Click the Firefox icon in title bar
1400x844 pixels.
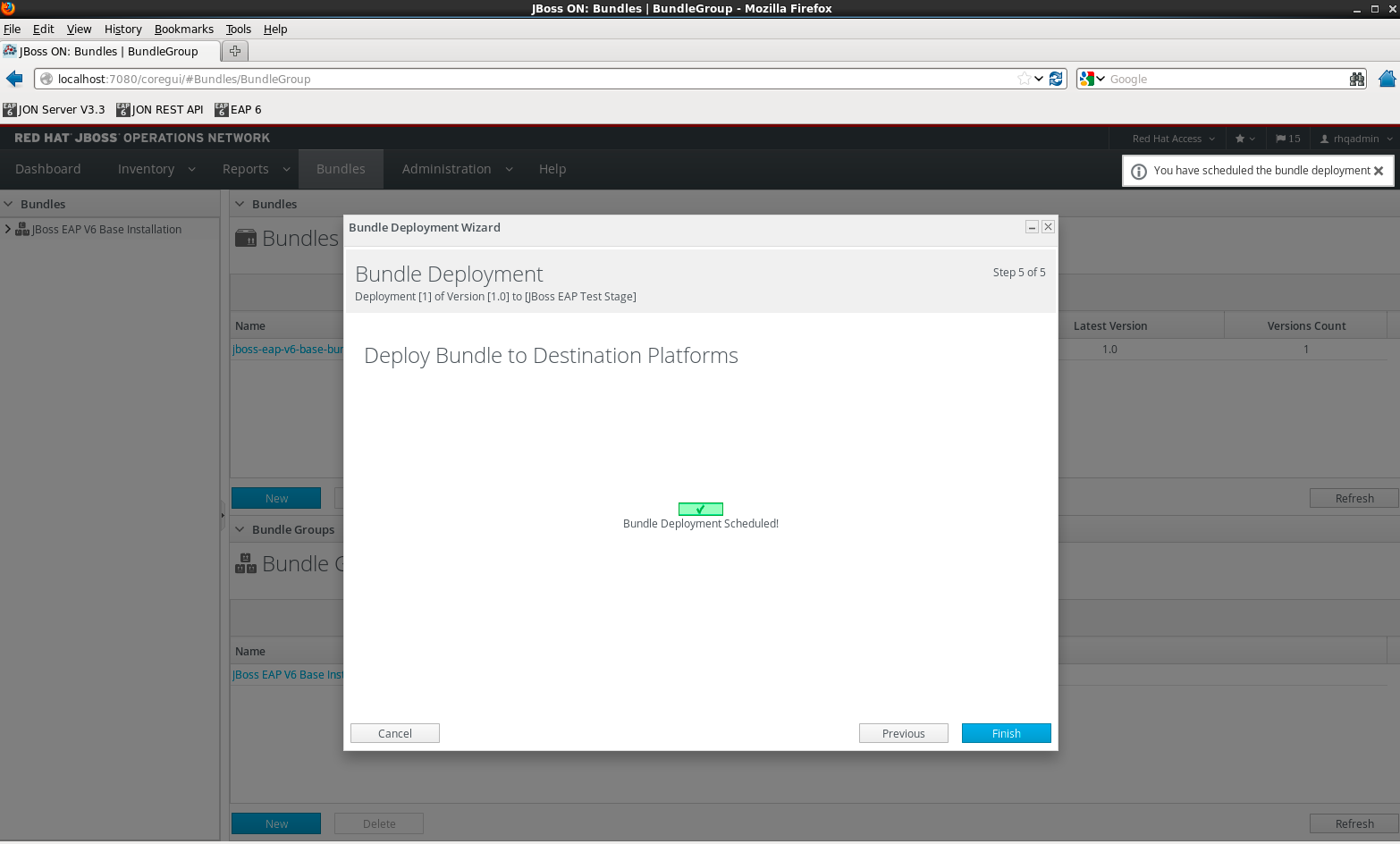pyautogui.click(x=8, y=8)
